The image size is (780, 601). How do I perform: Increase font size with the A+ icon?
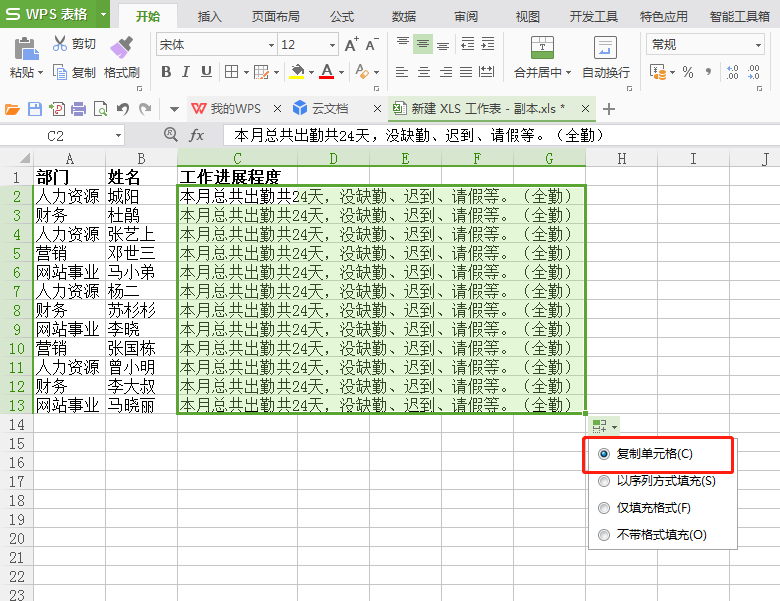tap(351, 45)
